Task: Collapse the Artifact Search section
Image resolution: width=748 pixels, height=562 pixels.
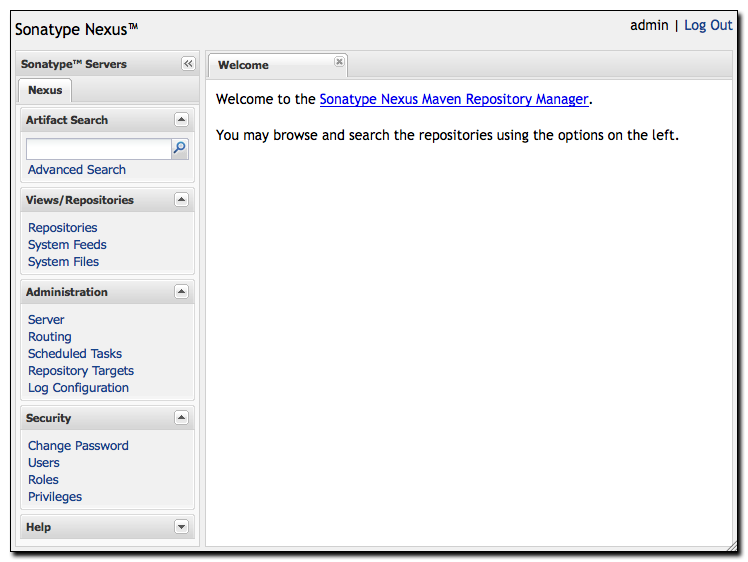Action: [x=181, y=119]
